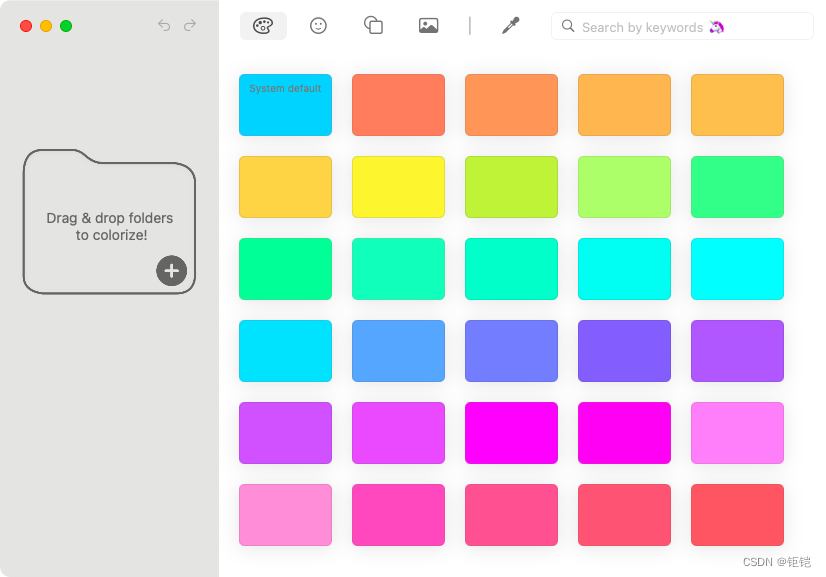Click the drag and drop folder area
This screenshot has height=577, width=826.
(x=108, y=220)
